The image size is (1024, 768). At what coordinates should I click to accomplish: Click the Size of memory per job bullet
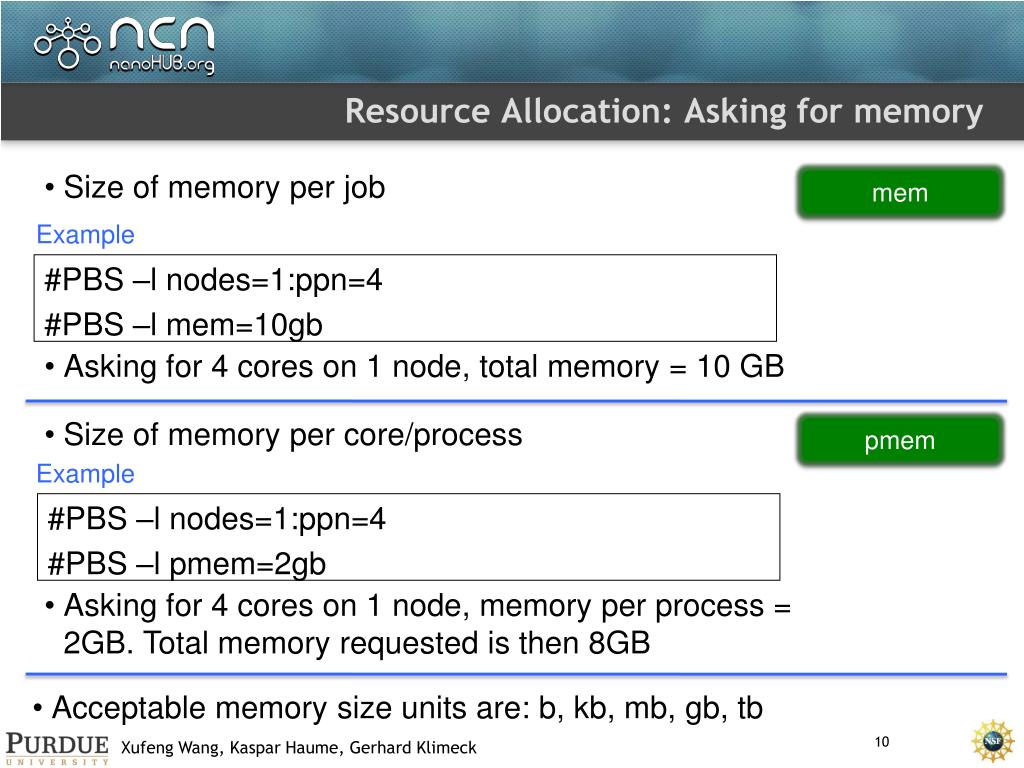pyautogui.click(x=216, y=188)
